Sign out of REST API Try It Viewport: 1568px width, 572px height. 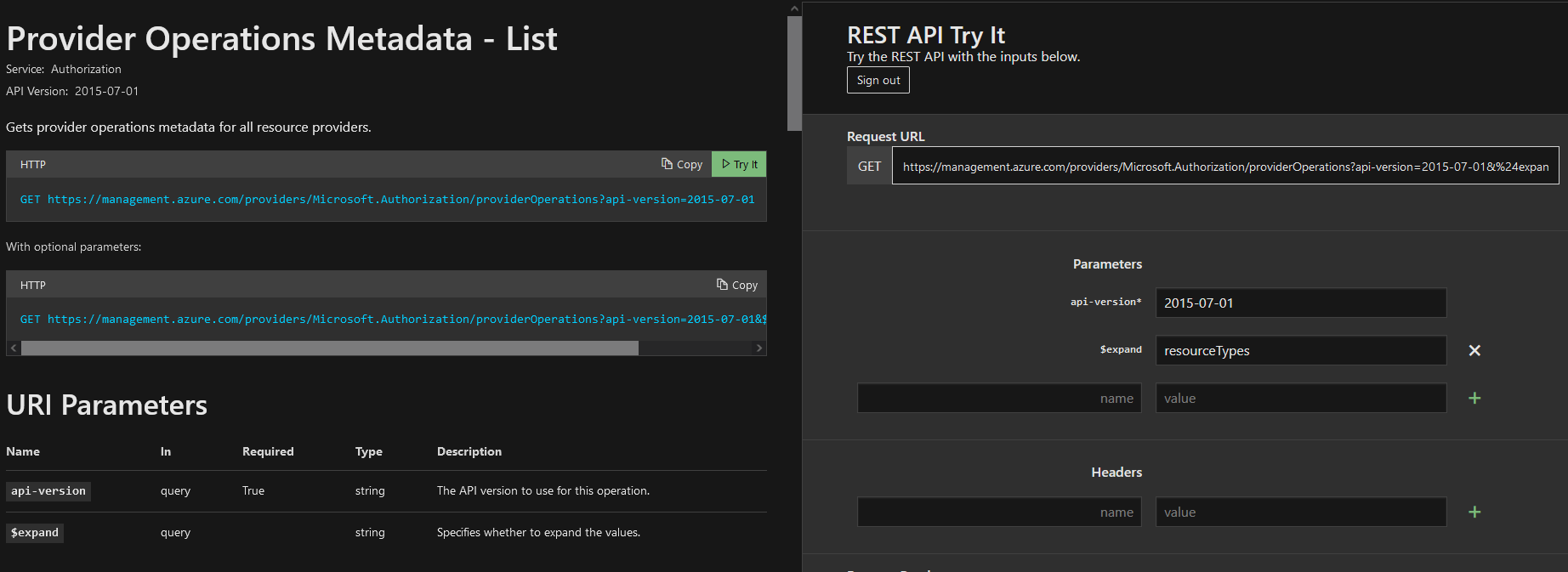click(x=878, y=80)
